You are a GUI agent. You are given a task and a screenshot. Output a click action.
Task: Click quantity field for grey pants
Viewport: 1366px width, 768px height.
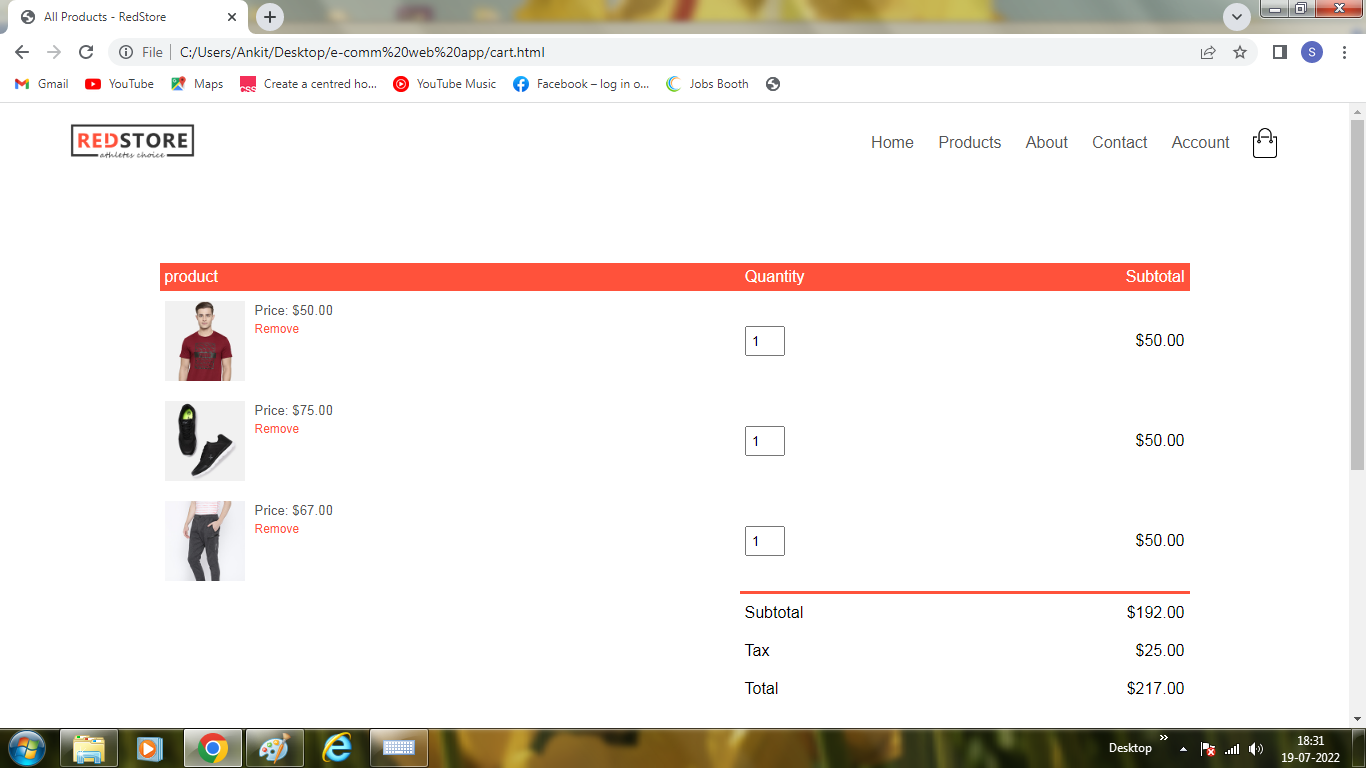(765, 541)
